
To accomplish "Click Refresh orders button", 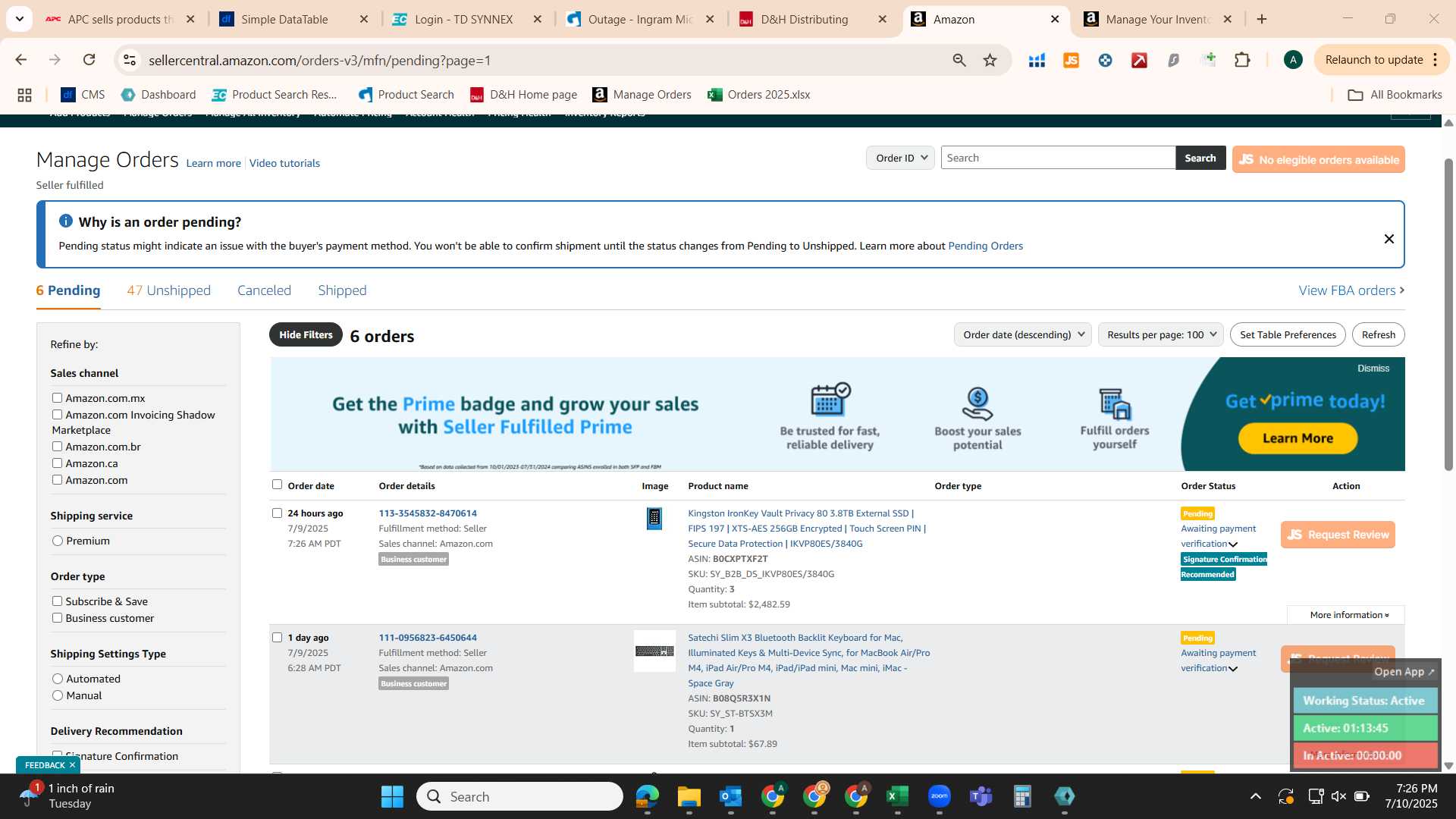I will point(1378,334).
